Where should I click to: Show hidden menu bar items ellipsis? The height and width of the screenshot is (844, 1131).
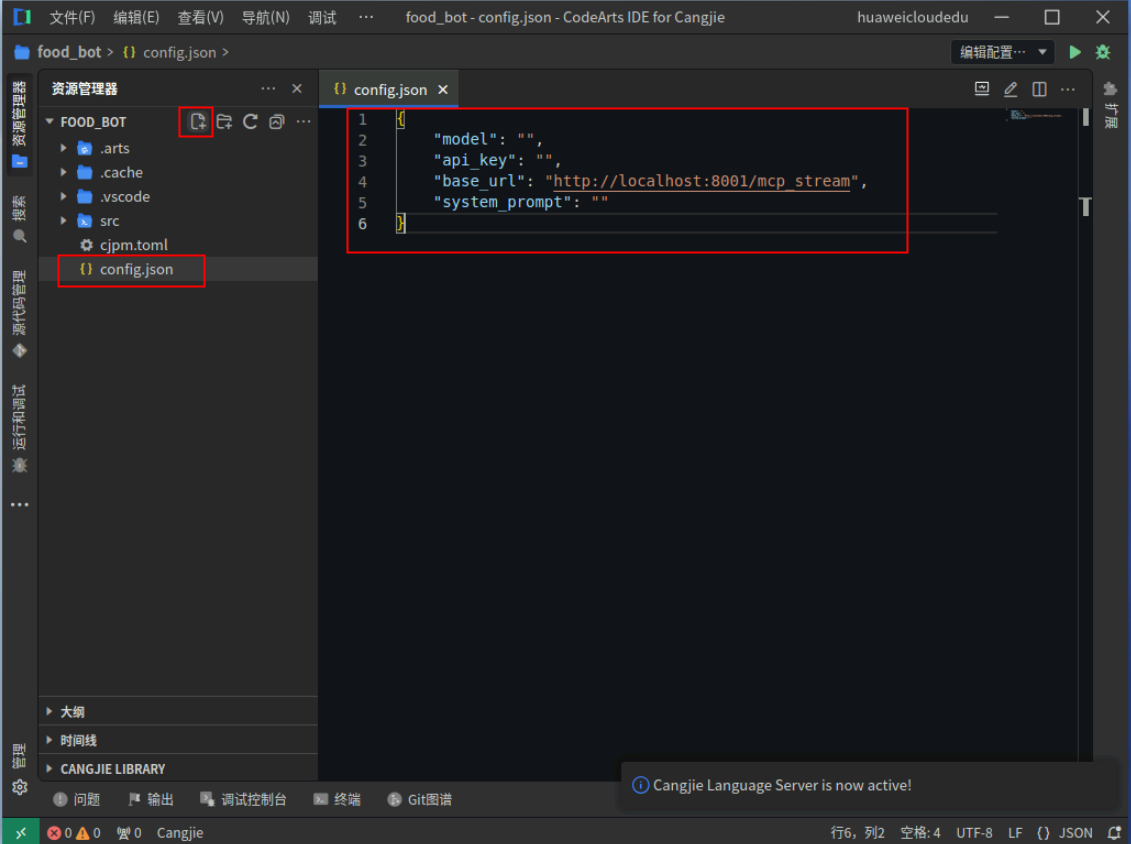tap(366, 17)
